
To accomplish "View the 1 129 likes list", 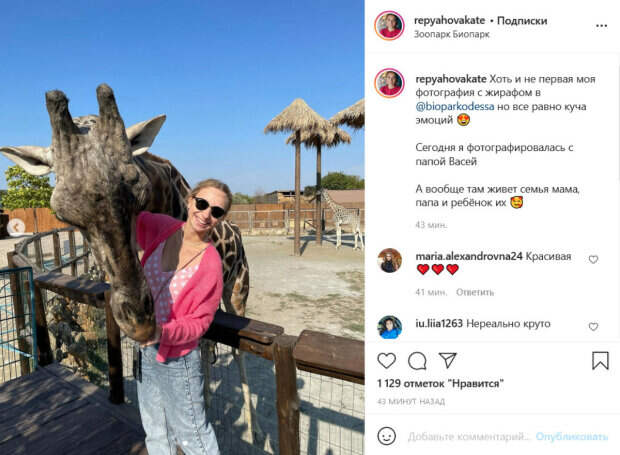I will click(x=440, y=383).
